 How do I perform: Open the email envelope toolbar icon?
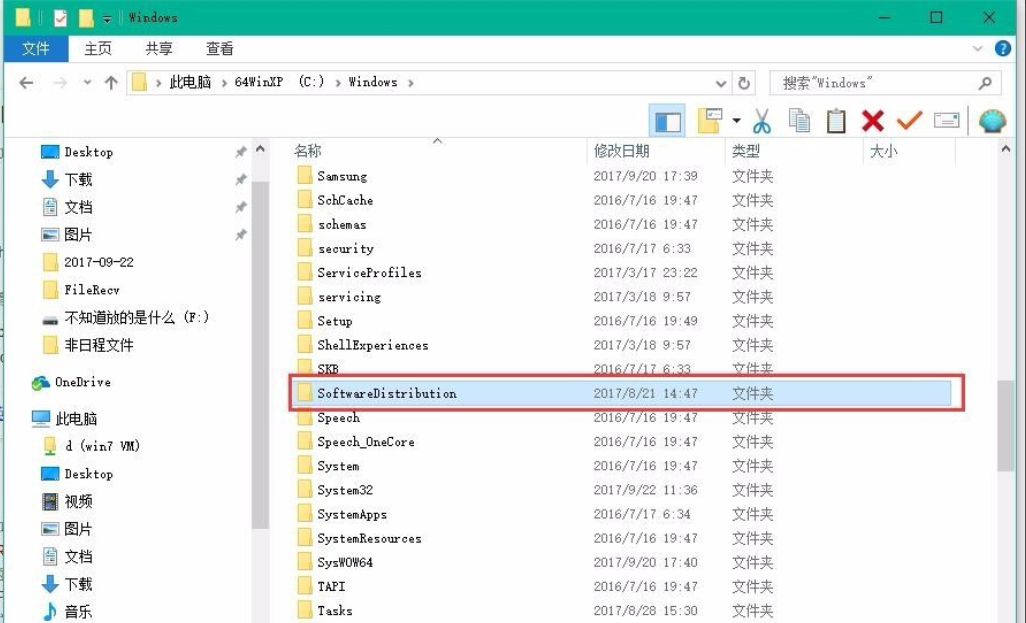(948, 120)
